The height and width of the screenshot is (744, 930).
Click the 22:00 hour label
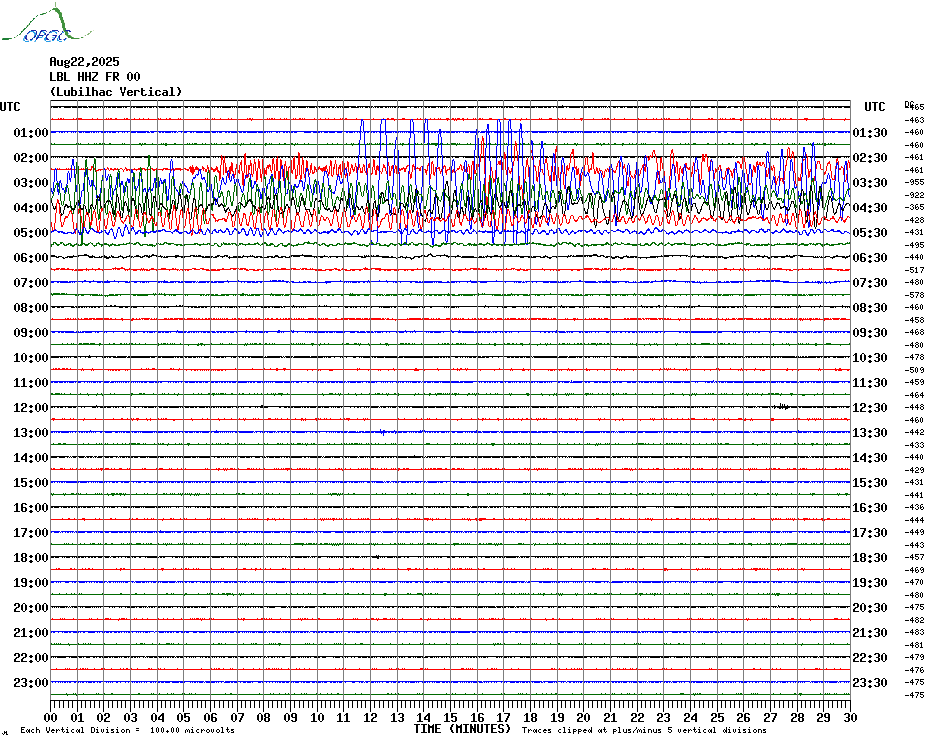tap(31, 657)
